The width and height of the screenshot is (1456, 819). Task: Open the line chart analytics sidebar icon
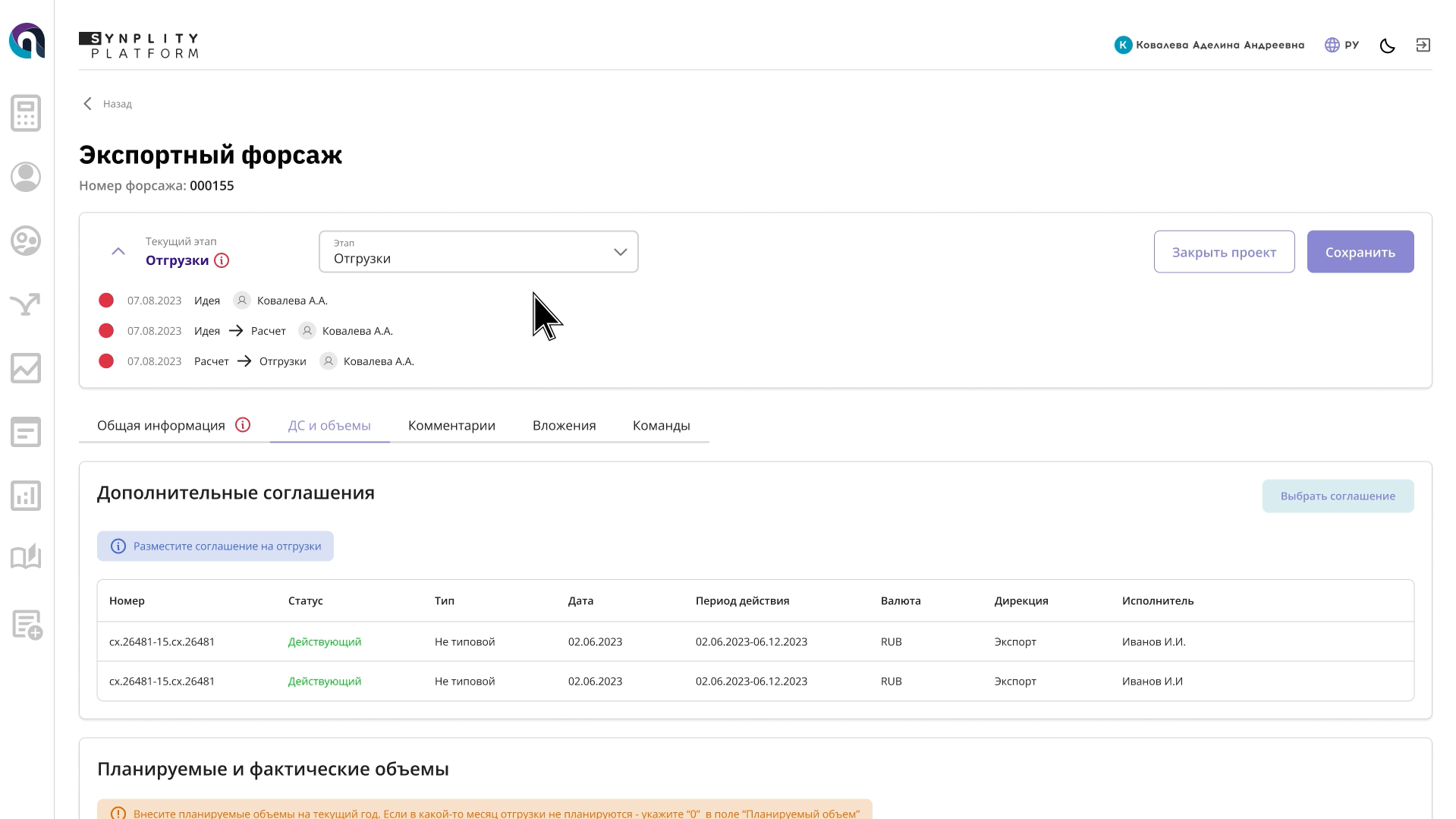[25, 368]
